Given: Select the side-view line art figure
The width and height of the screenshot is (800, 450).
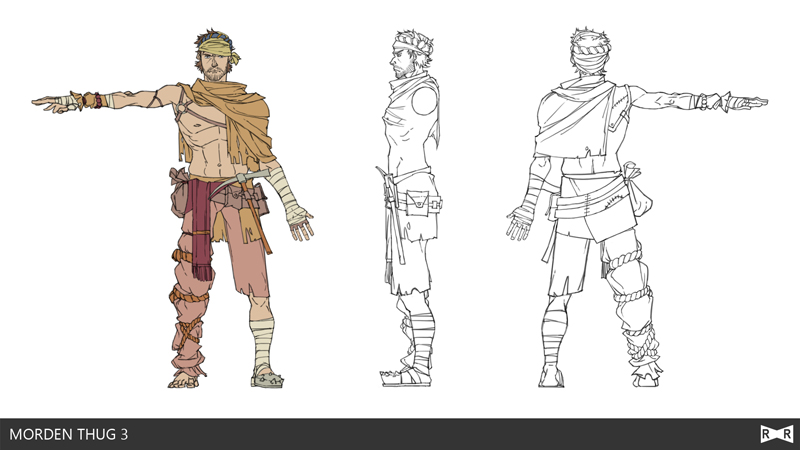Looking at the screenshot, I should [x=410, y=200].
